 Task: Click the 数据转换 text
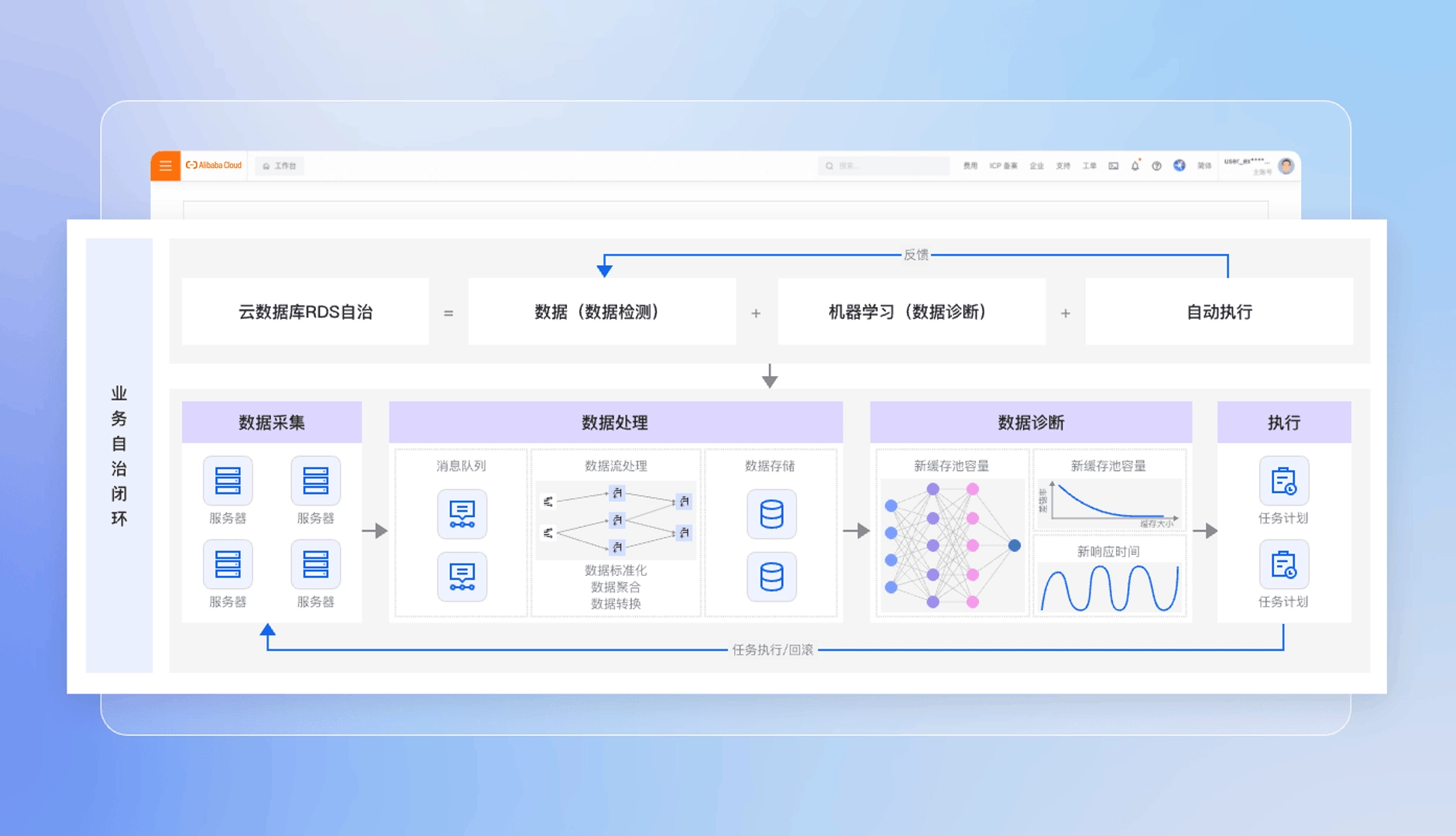coord(616,604)
